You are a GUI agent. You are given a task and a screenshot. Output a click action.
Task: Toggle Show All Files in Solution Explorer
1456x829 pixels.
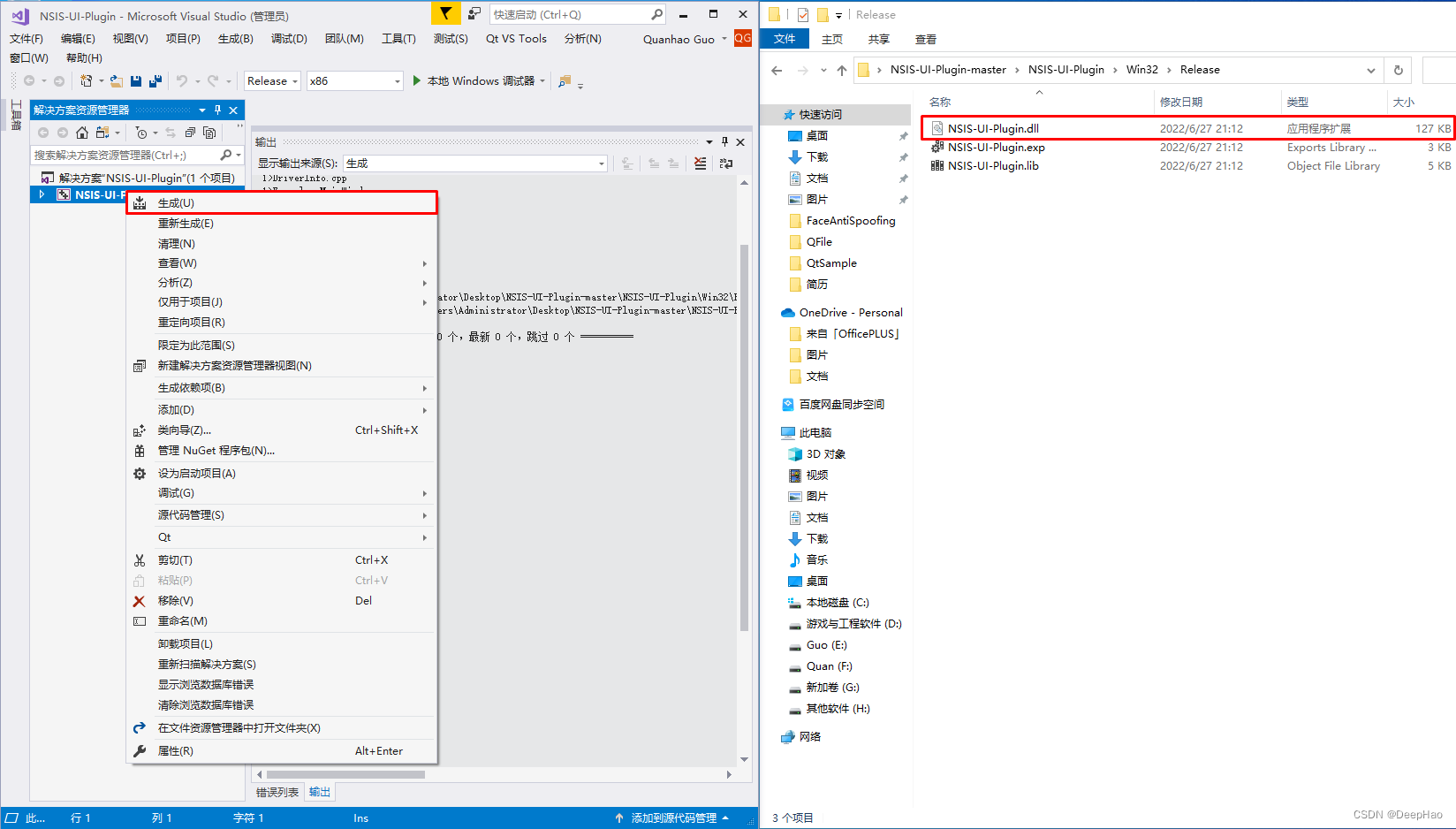coord(209,133)
